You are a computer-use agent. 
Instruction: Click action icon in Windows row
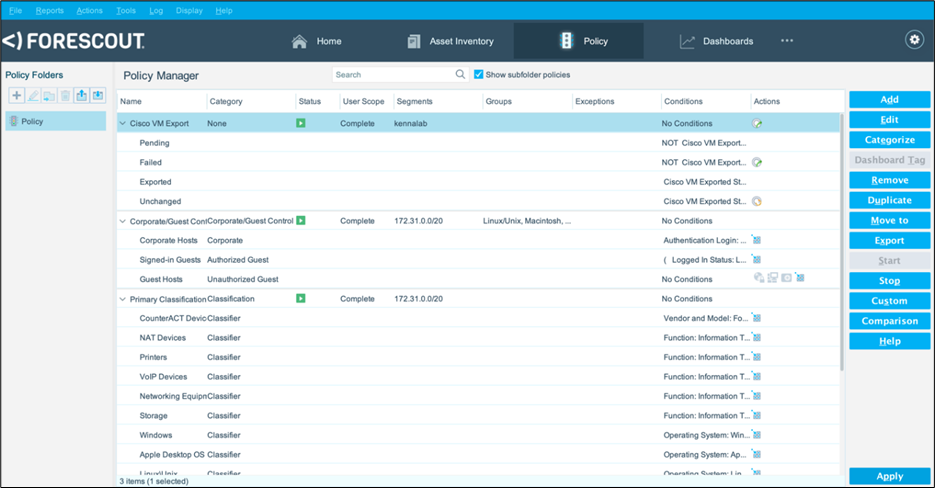[756, 434]
